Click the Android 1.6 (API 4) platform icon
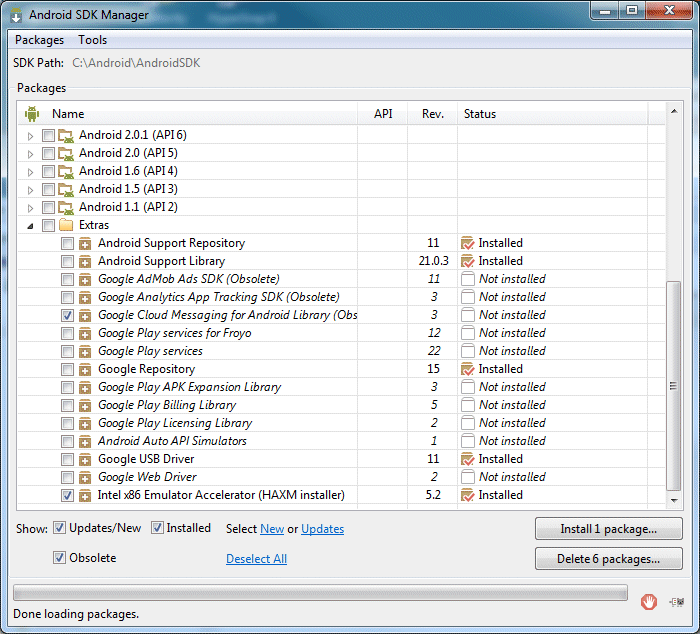The width and height of the screenshot is (700, 634). [66, 171]
